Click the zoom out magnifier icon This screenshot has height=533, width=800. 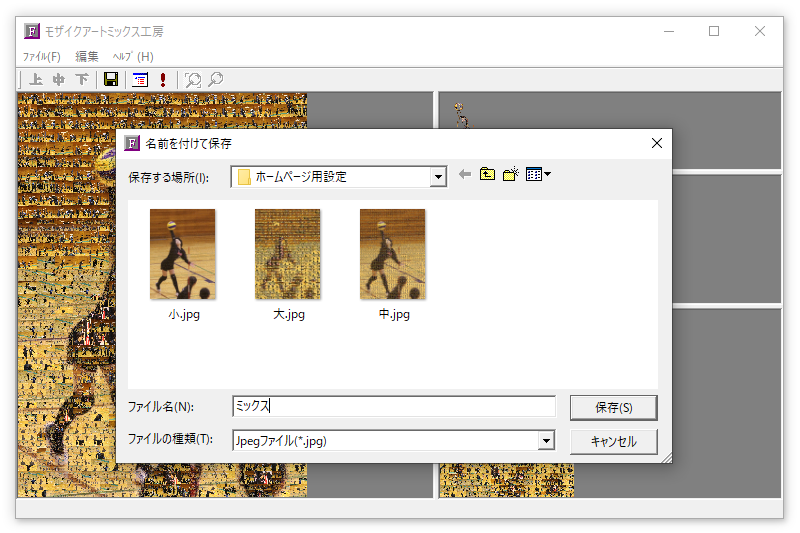216,80
